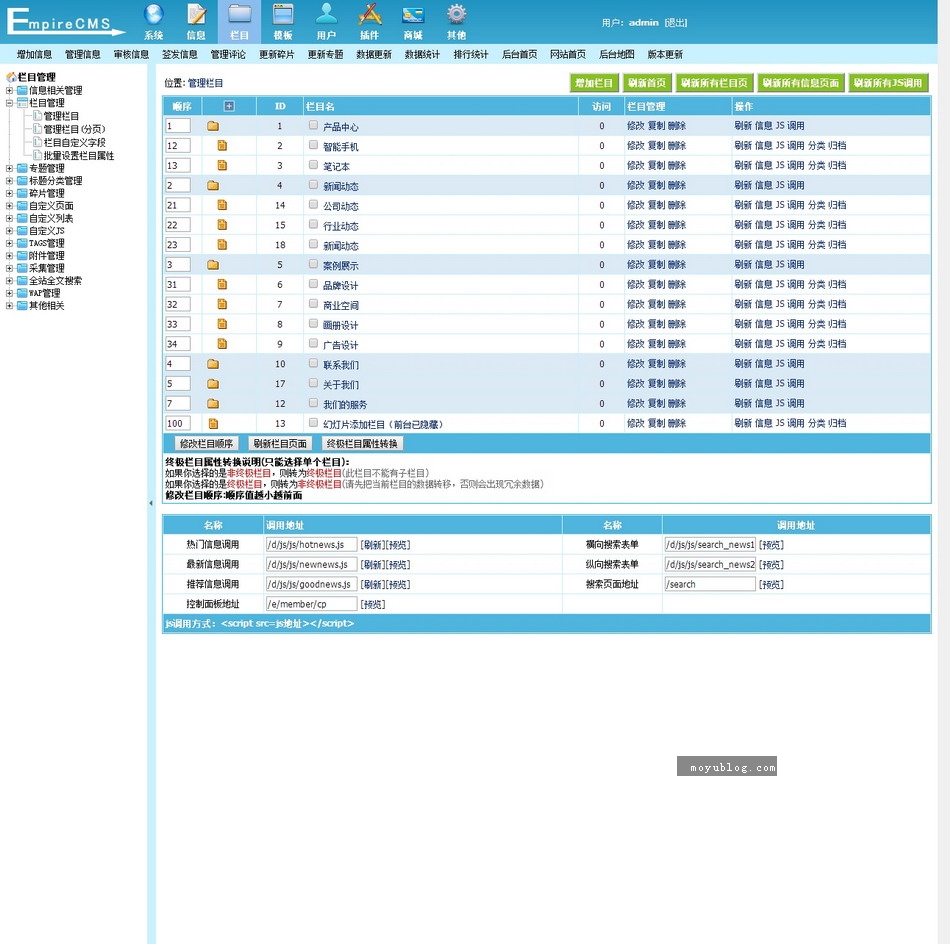Select the 栏目 folder icon in top bar
The height and width of the screenshot is (944, 950).
click(x=239, y=22)
